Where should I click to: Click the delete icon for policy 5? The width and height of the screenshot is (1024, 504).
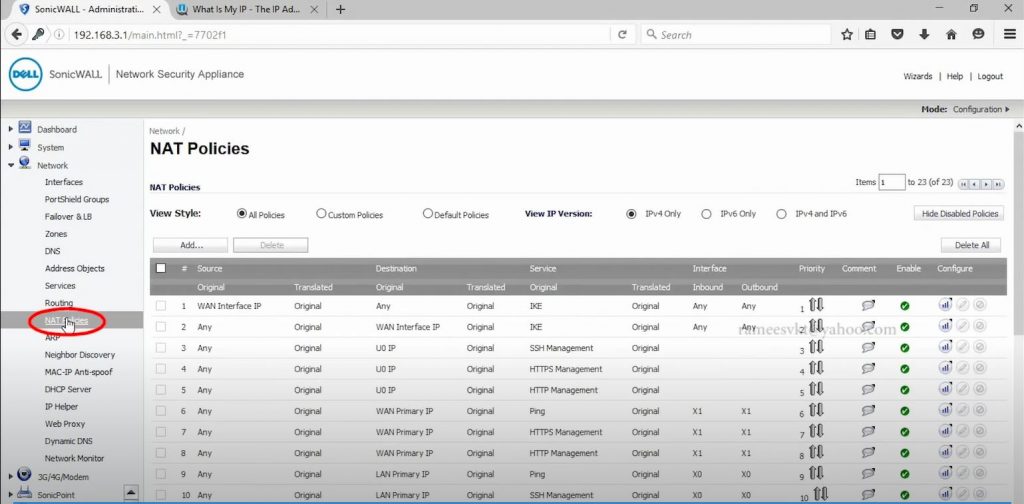coord(980,390)
